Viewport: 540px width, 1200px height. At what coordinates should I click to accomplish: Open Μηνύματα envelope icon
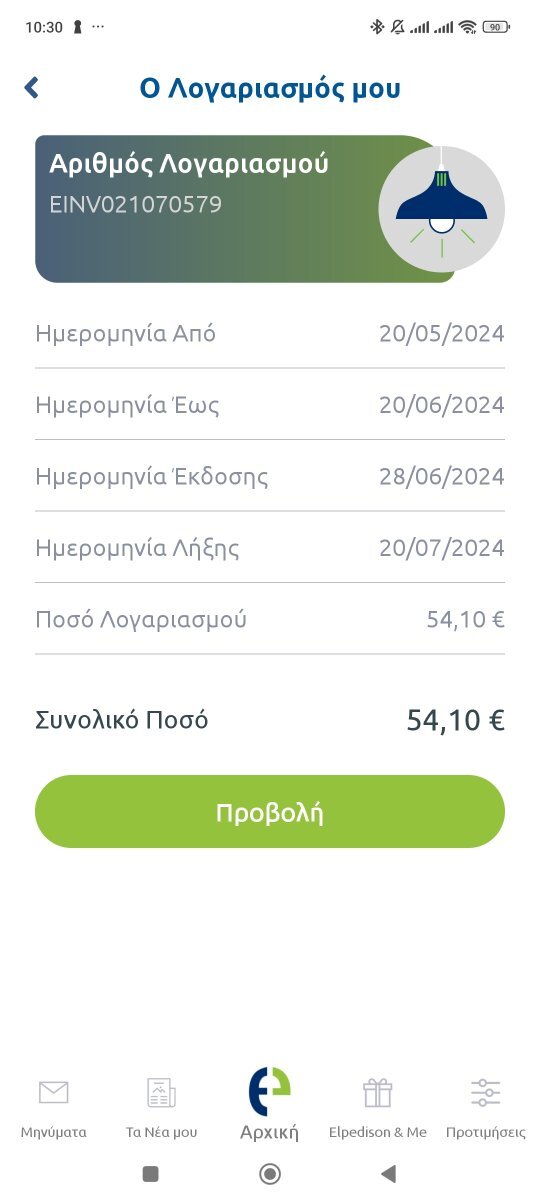(53, 1092)
